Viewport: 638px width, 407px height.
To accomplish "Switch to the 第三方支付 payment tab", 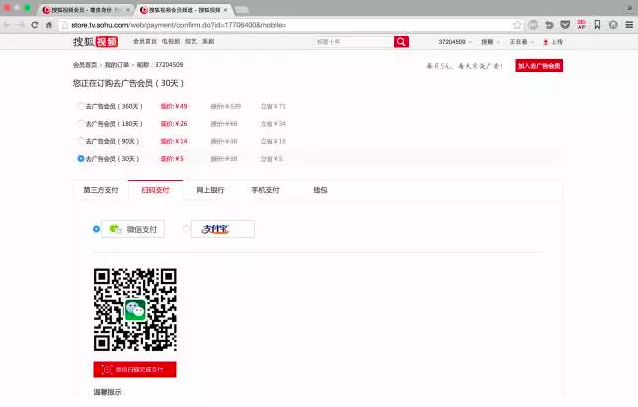I will 101,190.
